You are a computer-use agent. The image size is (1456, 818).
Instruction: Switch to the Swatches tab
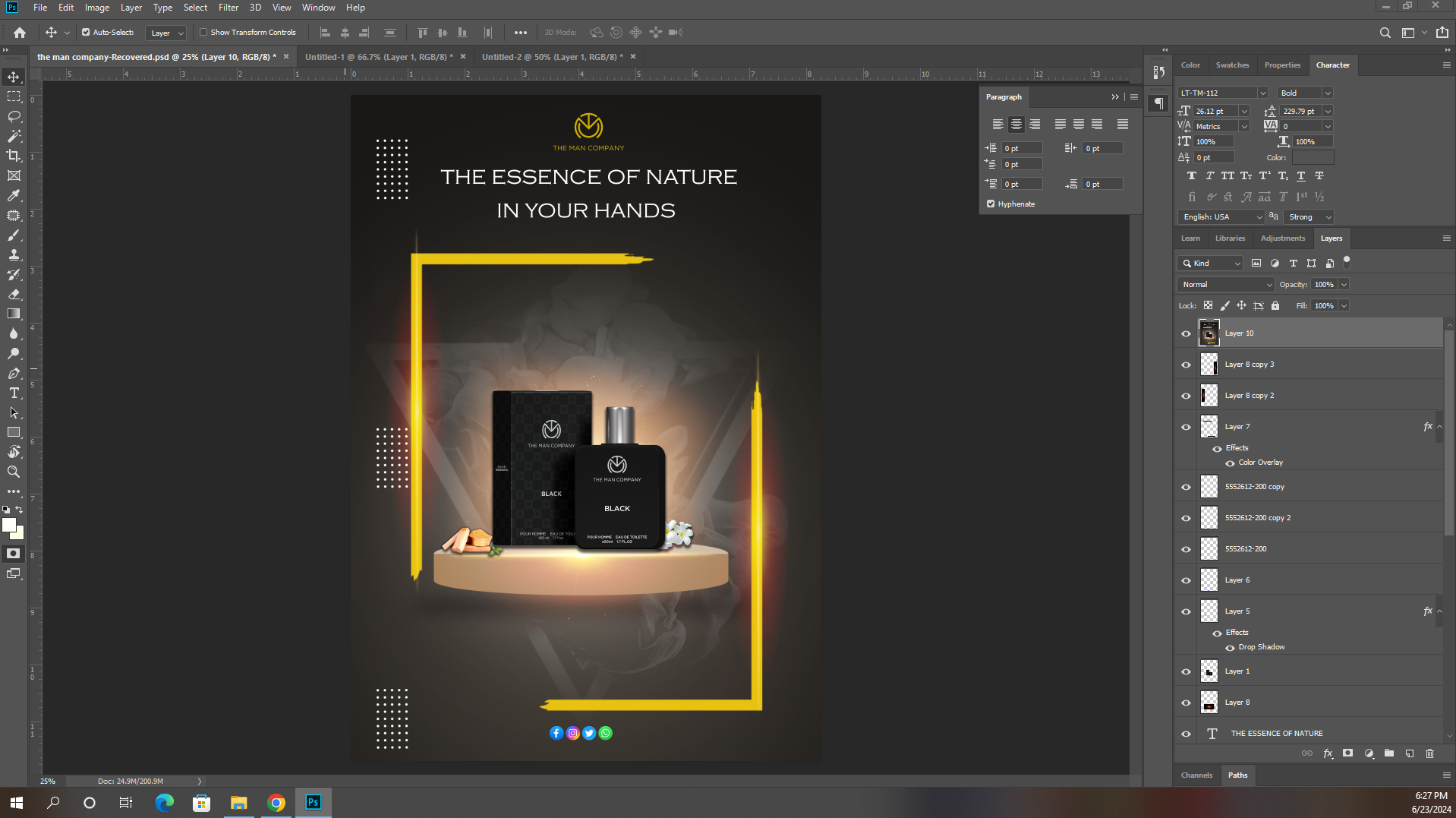[1232, 65]
